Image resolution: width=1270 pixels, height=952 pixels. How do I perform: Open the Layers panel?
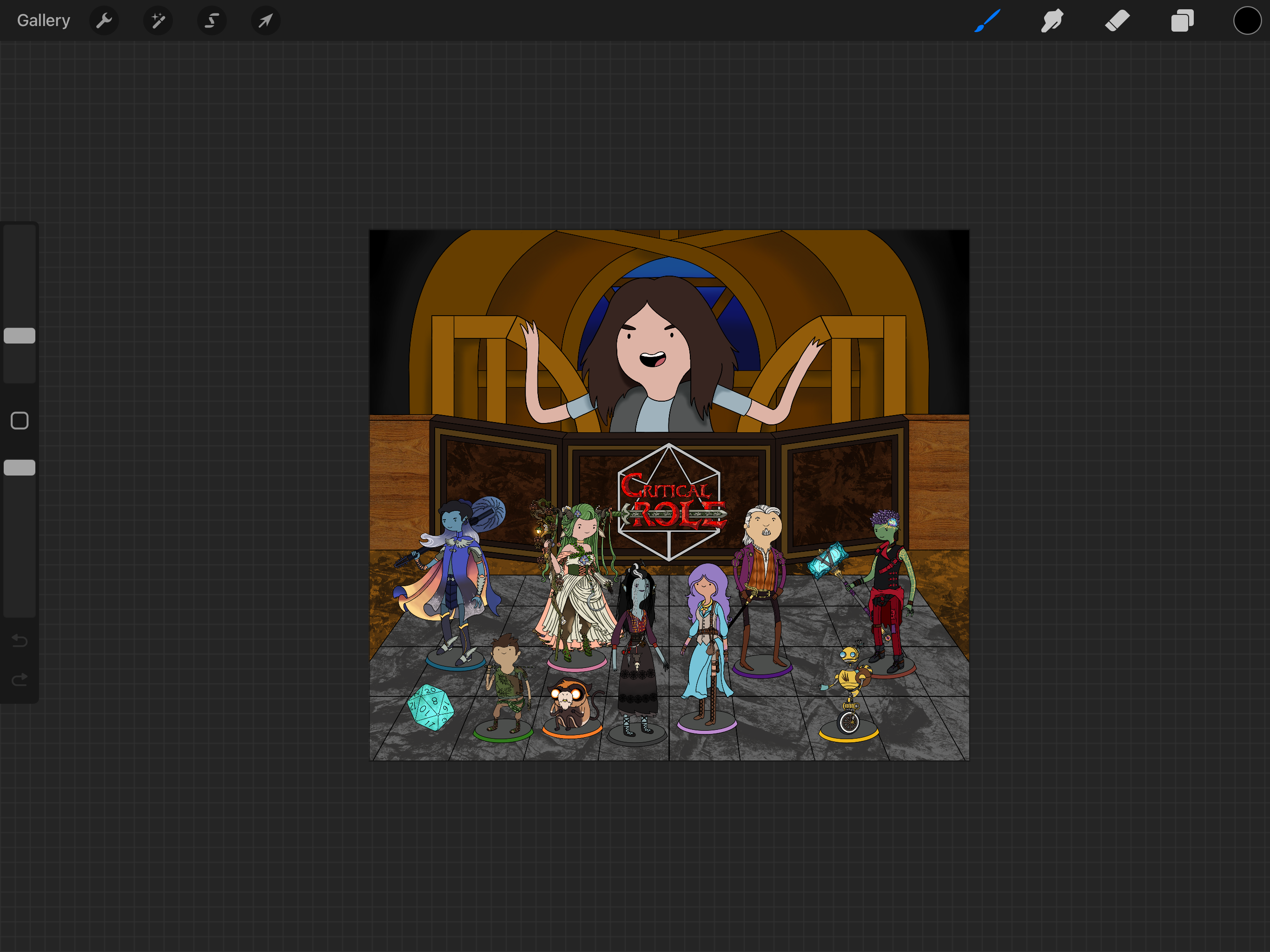(1182, 21)
